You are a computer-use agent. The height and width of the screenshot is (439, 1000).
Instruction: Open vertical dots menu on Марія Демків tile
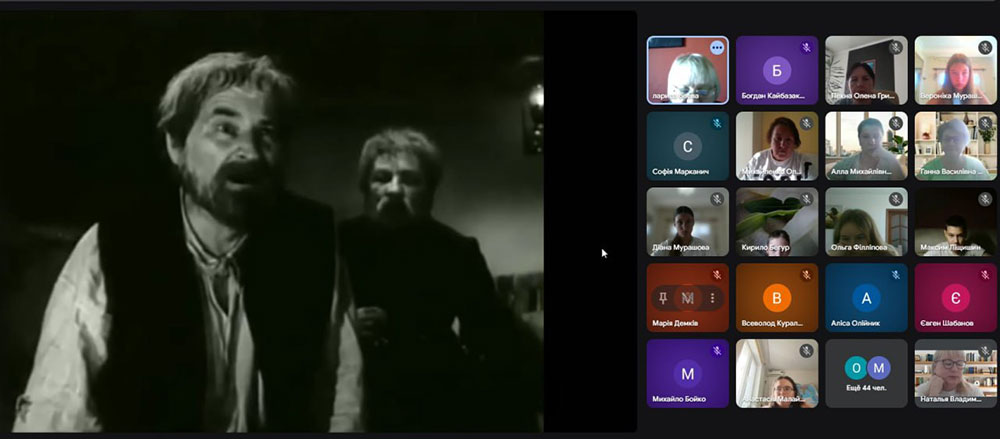point(712,298)
